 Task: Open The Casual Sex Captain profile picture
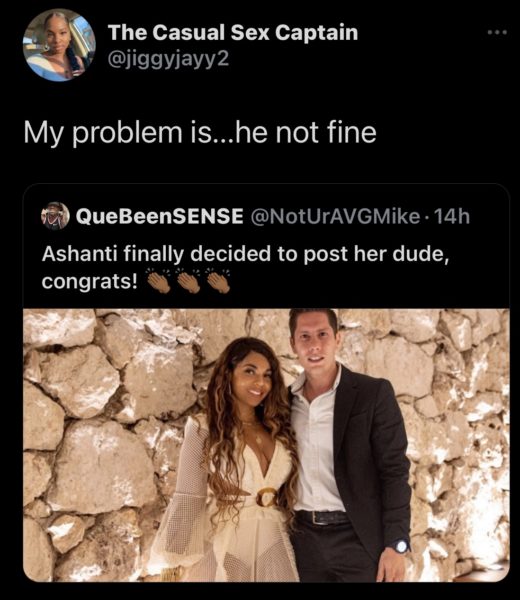59,45
